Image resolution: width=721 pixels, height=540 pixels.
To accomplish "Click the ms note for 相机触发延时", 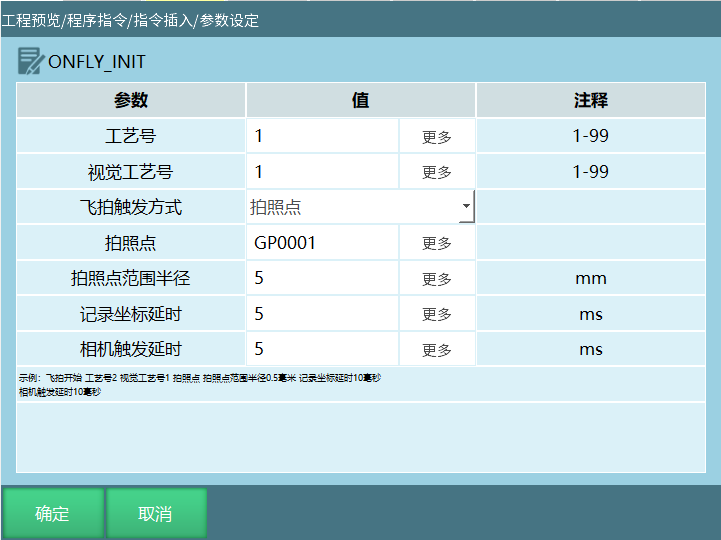I will pos(591,350).
